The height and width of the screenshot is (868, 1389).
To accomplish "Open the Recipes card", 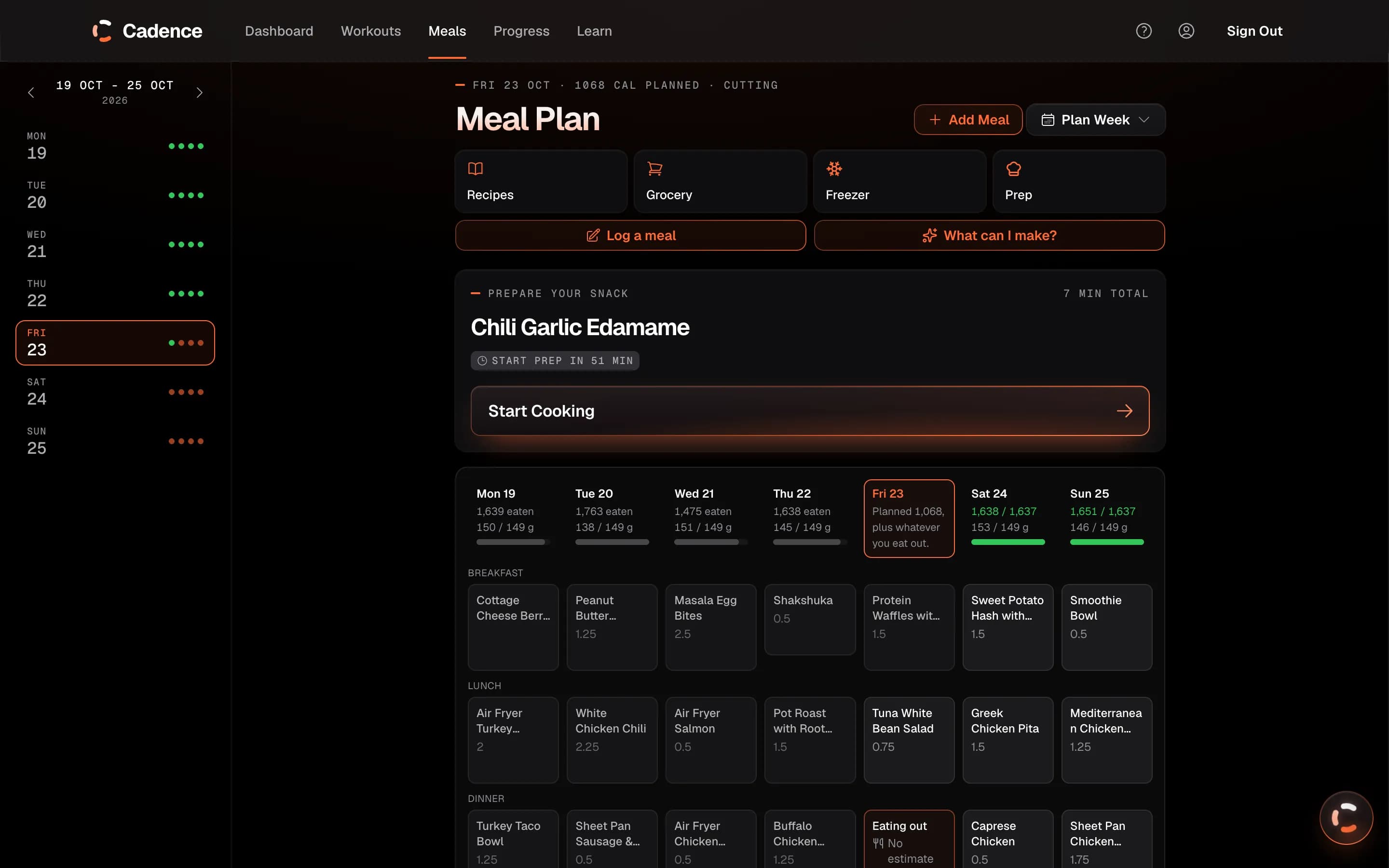I will click(x=541, y=181).
